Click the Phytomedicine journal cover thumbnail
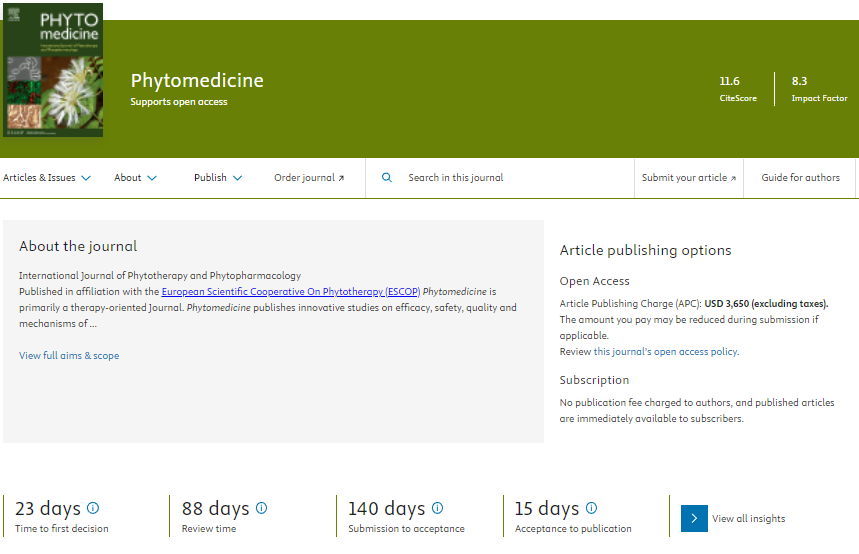Viewport: 859px width, 554px height. point(53,70)
